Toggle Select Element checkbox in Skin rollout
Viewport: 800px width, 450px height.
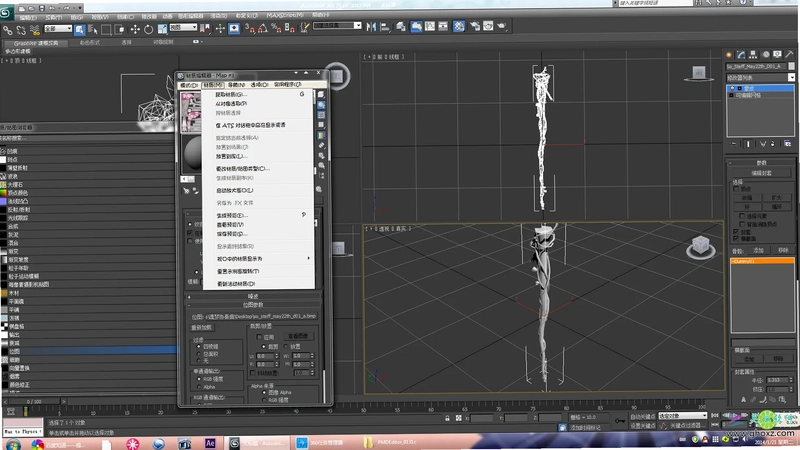(x=742, y=216)
